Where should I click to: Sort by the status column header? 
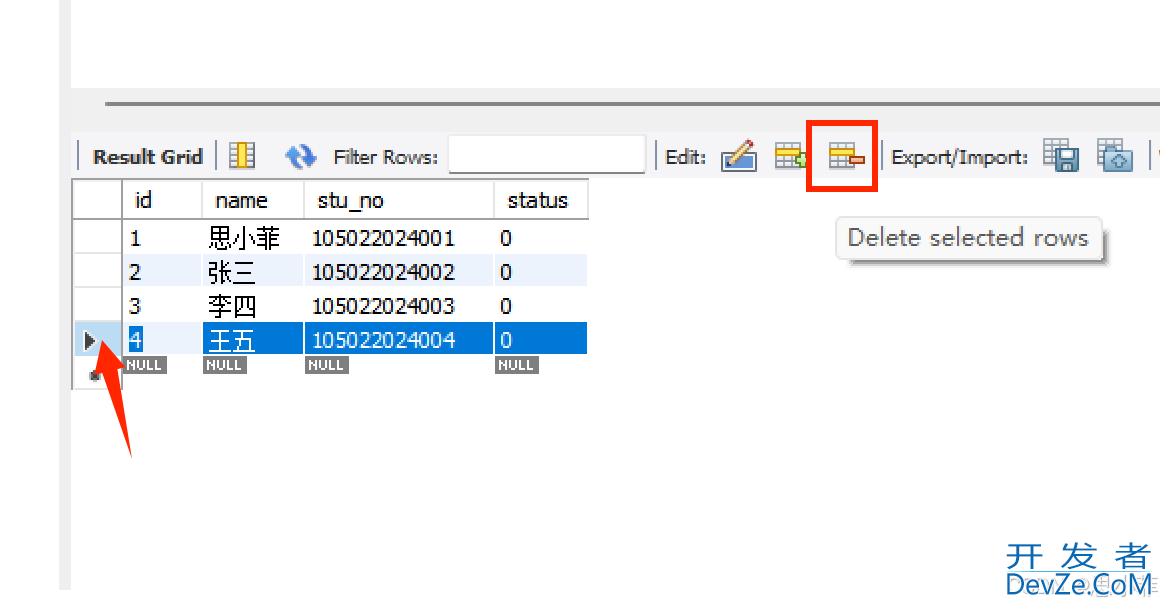point(541,200)
